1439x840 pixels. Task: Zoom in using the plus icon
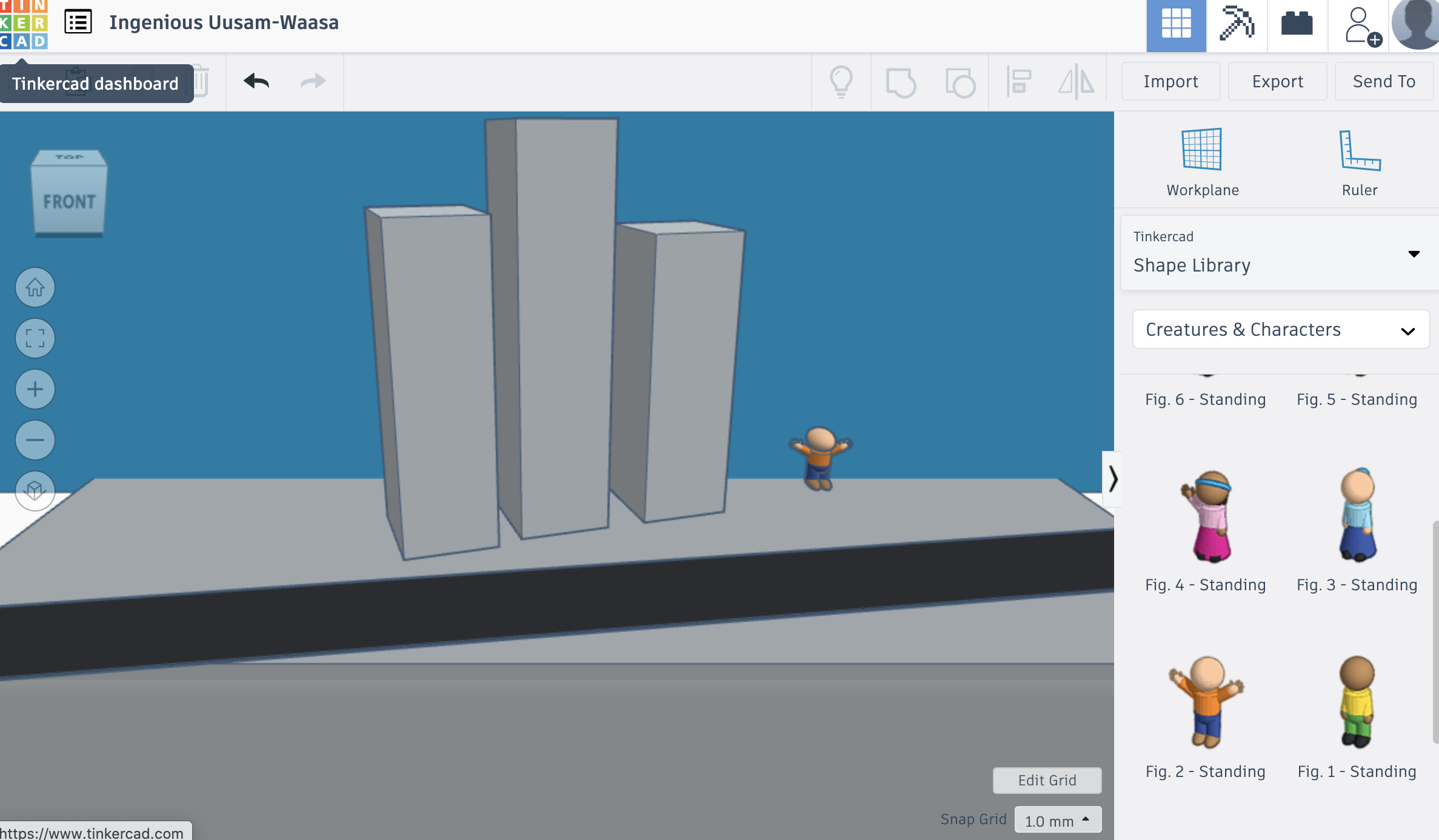coord(35,389)
